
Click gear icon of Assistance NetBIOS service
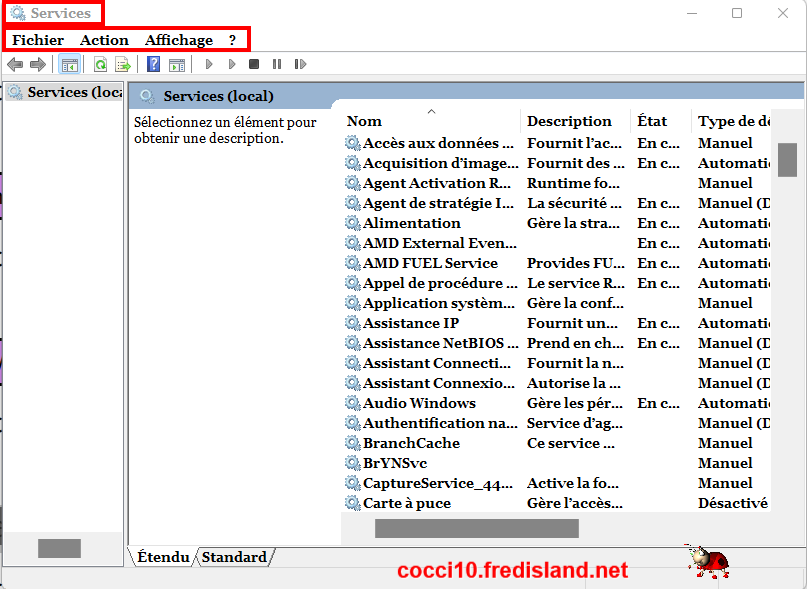[353, 343]
